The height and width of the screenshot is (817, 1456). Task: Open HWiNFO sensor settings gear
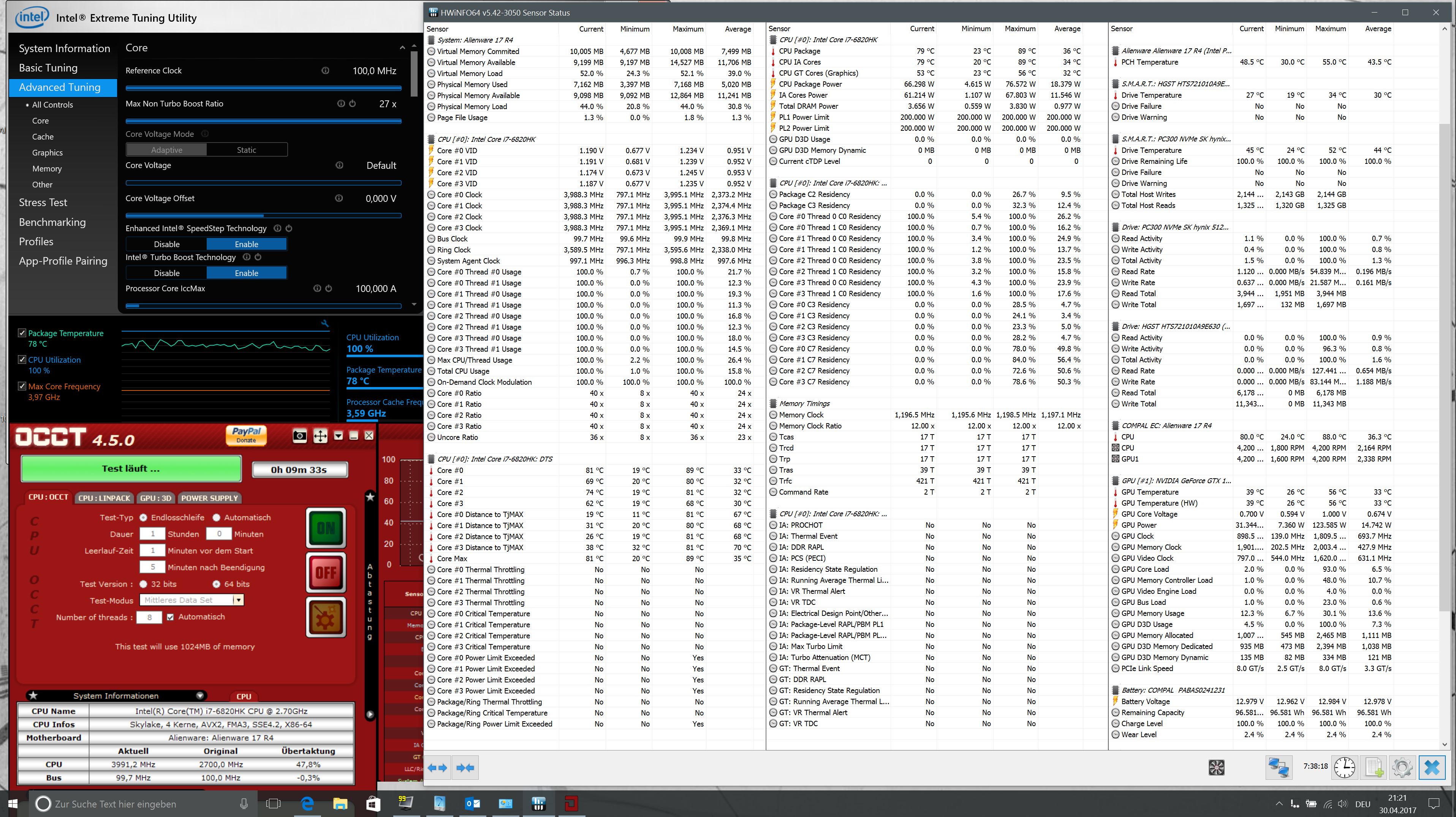[x=1402, y=767]
